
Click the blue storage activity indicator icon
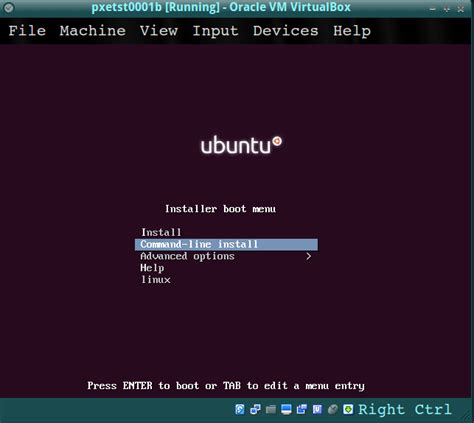coord(240,409)
